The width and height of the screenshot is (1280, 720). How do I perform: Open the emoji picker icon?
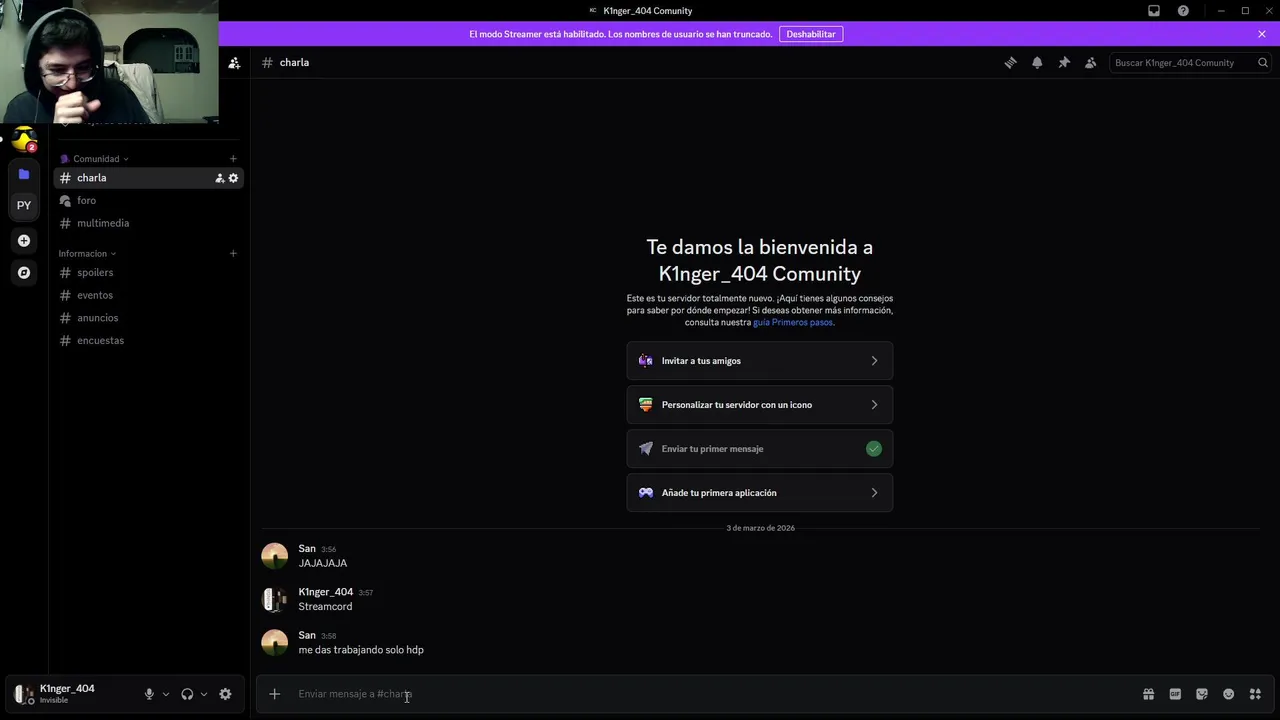tap(1228, 694)
